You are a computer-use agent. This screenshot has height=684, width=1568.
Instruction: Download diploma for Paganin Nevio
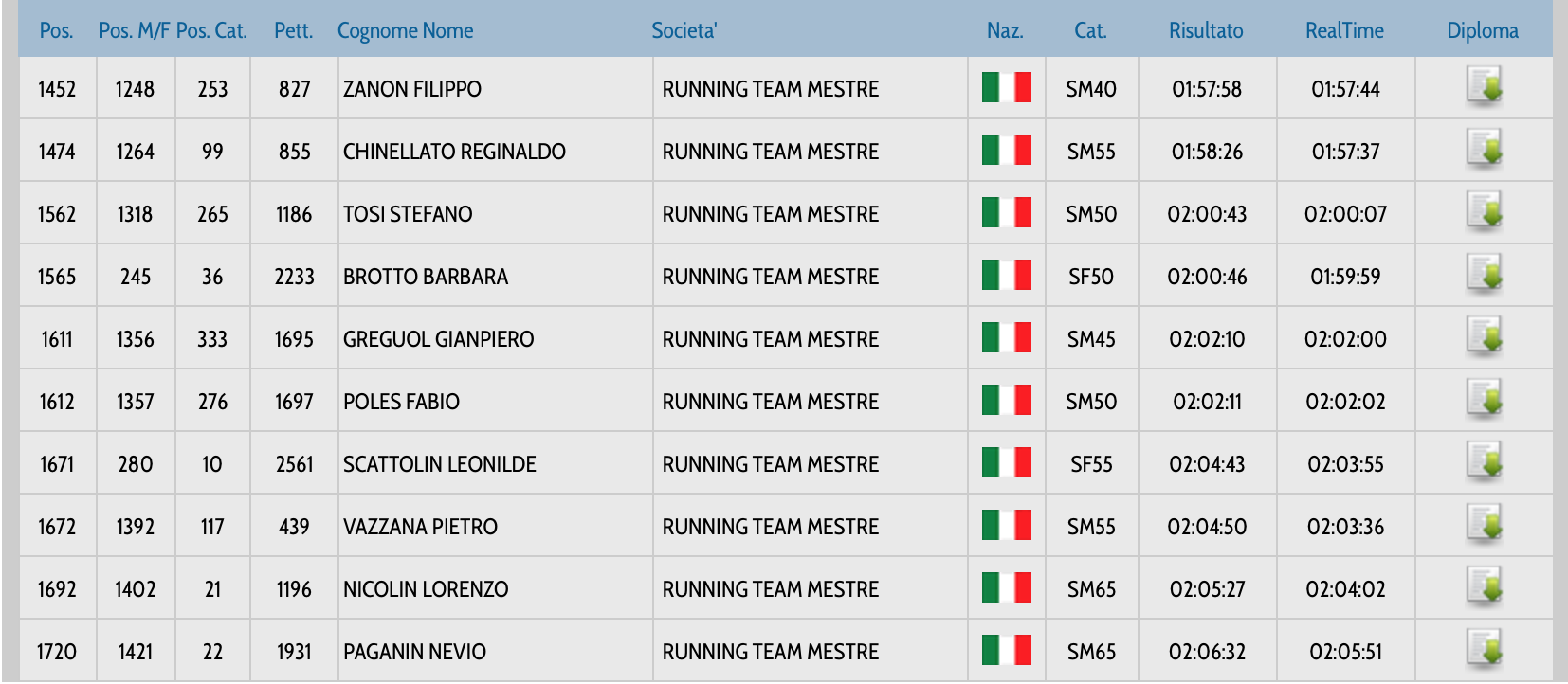(x=1484, y=649)
